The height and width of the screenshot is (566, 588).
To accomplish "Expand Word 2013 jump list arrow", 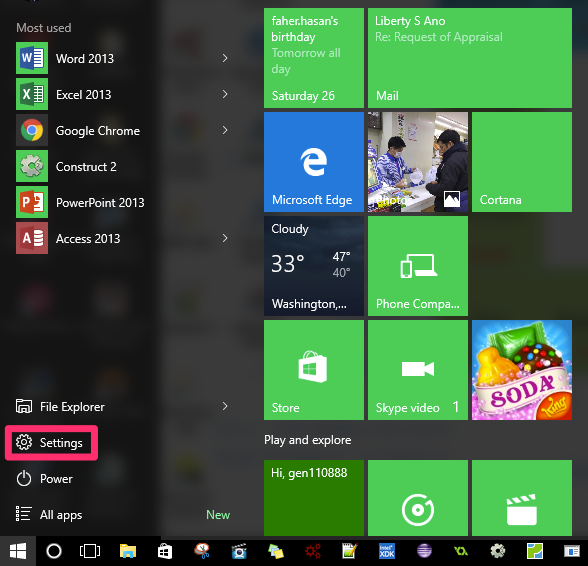I will pyautogui.click(x=225, y=58).
